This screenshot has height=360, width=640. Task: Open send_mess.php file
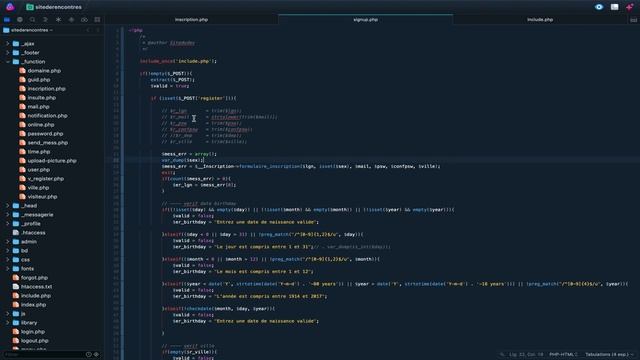point(48,142)
